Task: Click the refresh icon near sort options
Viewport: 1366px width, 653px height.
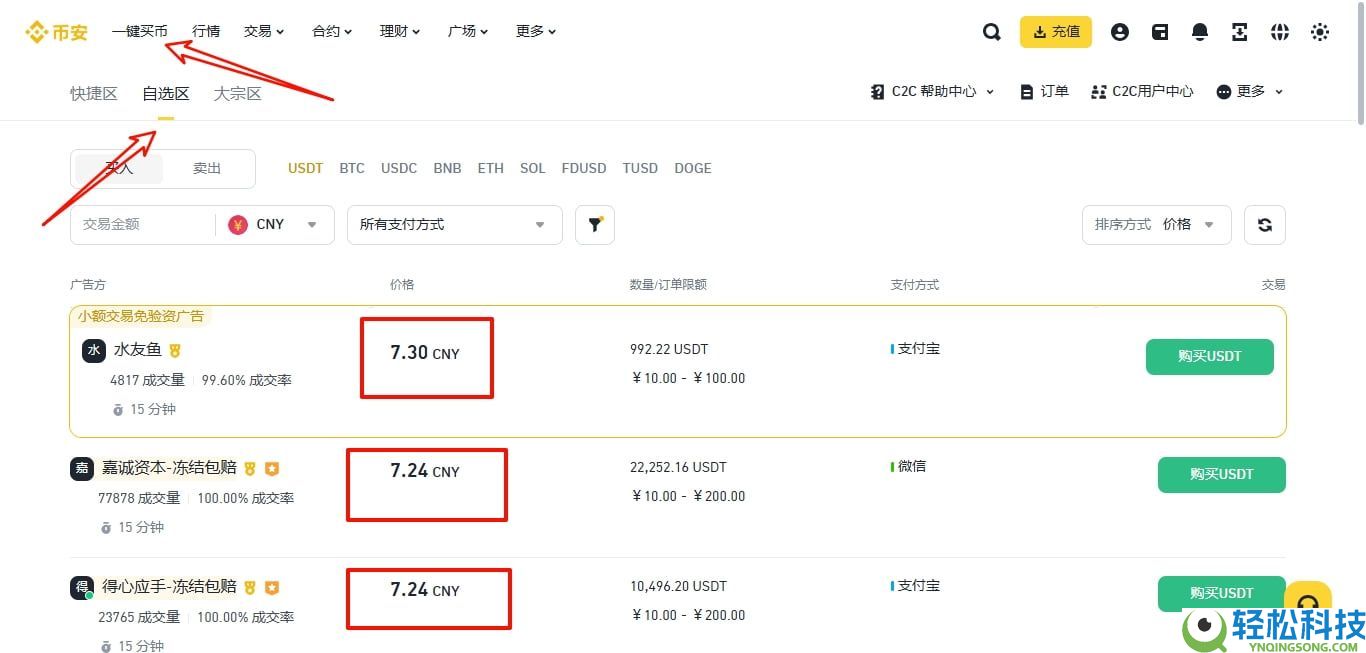Action: [x=1264, y=224]
